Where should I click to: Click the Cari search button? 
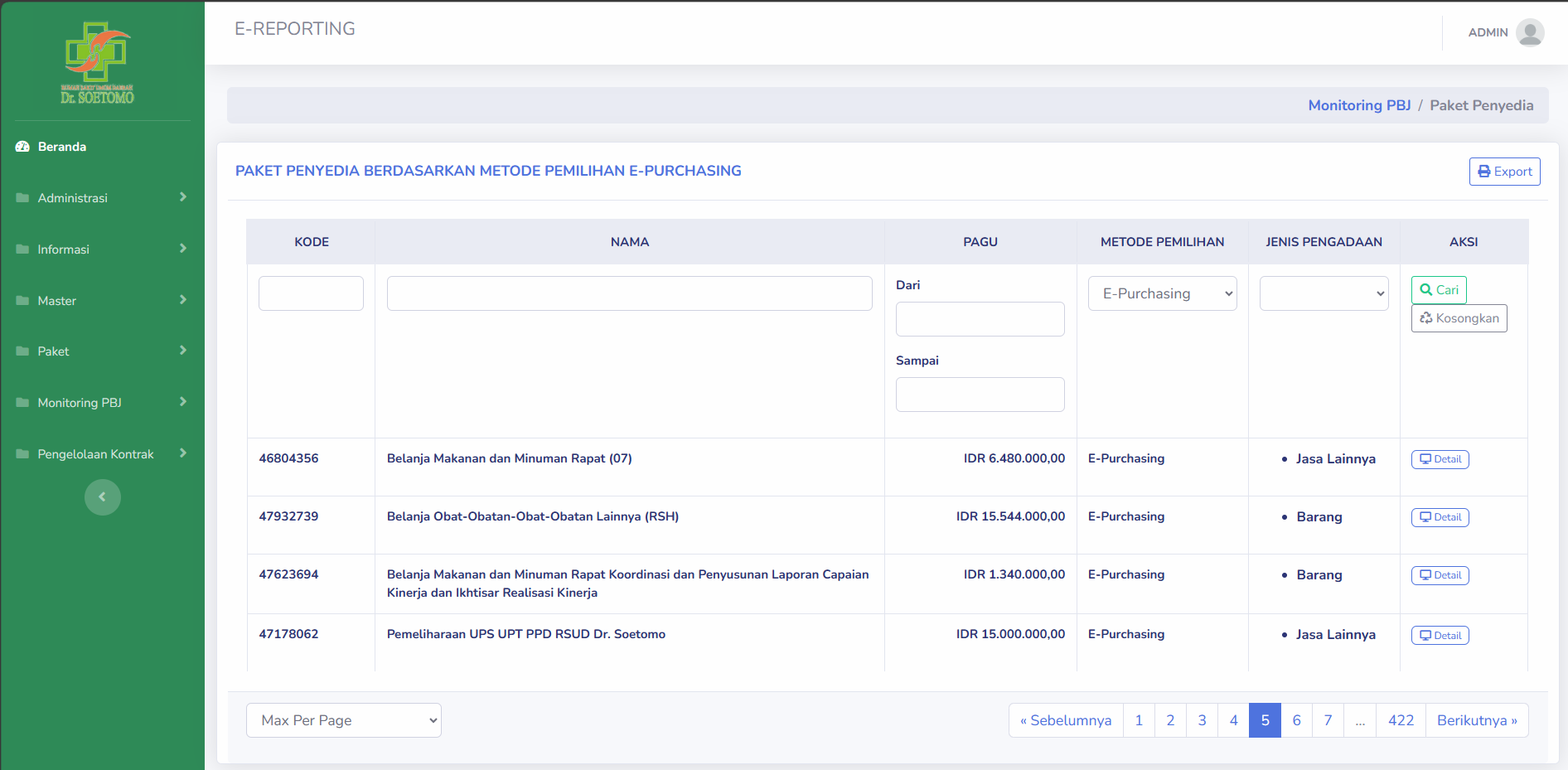(1439, 290)
